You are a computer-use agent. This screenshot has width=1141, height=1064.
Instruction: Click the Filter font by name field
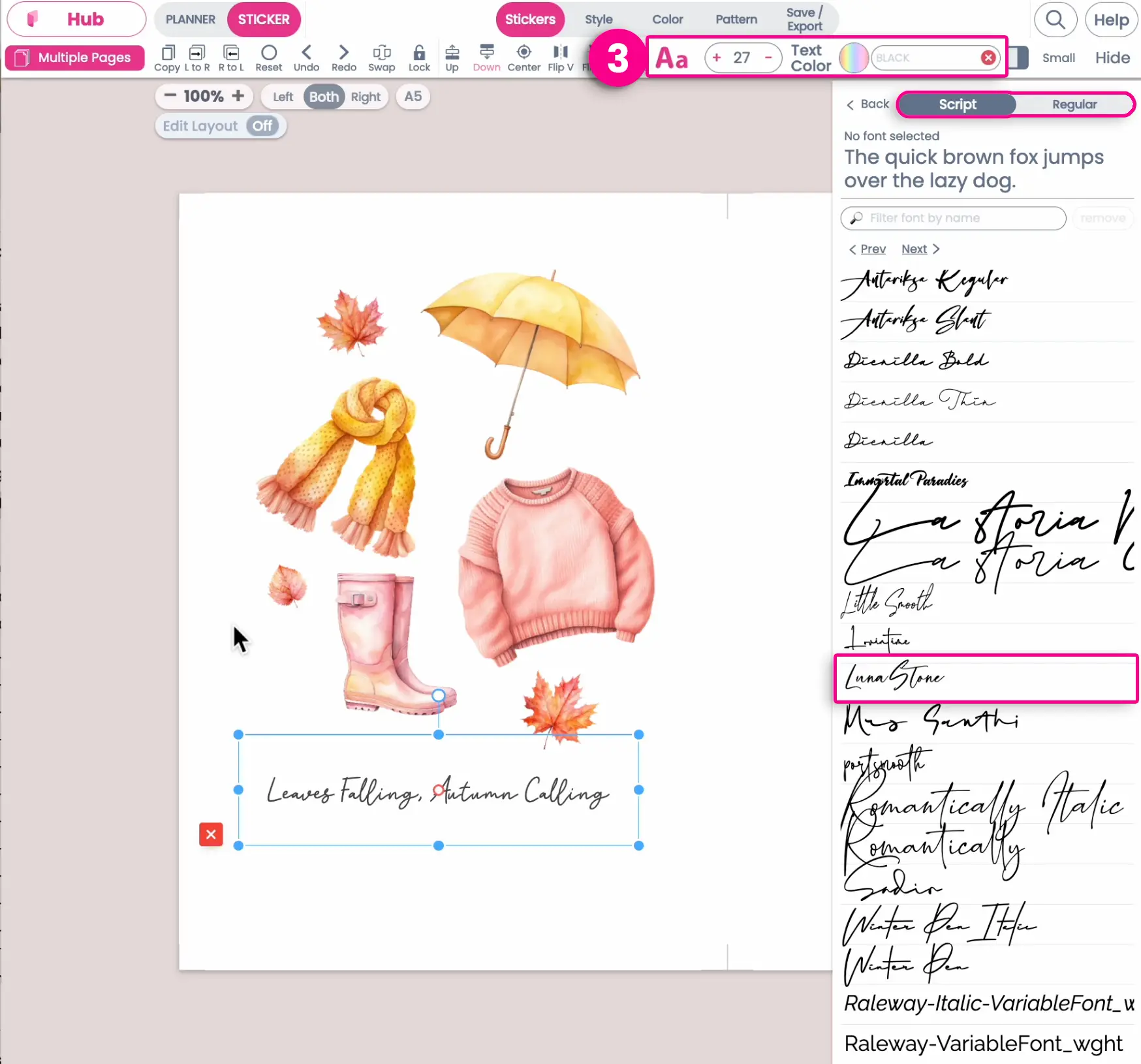click(953, 218)
